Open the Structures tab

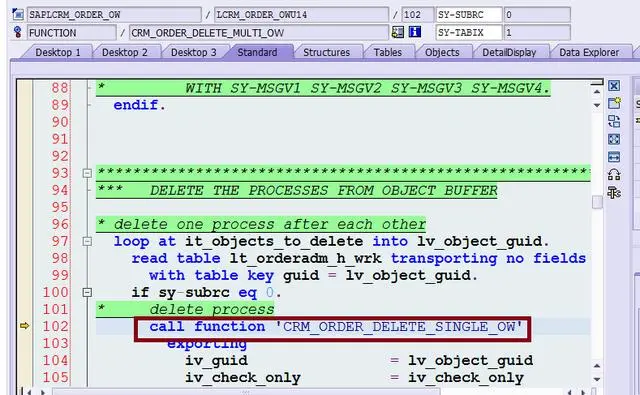point(327,52)
